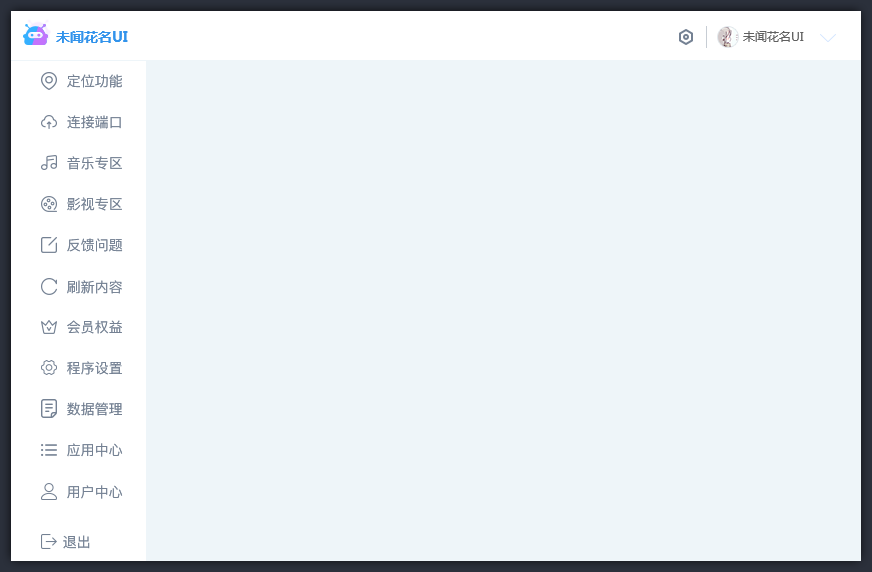872x572 pixels.
Task: Click the 退出 logout button
Action: (66, 541)
